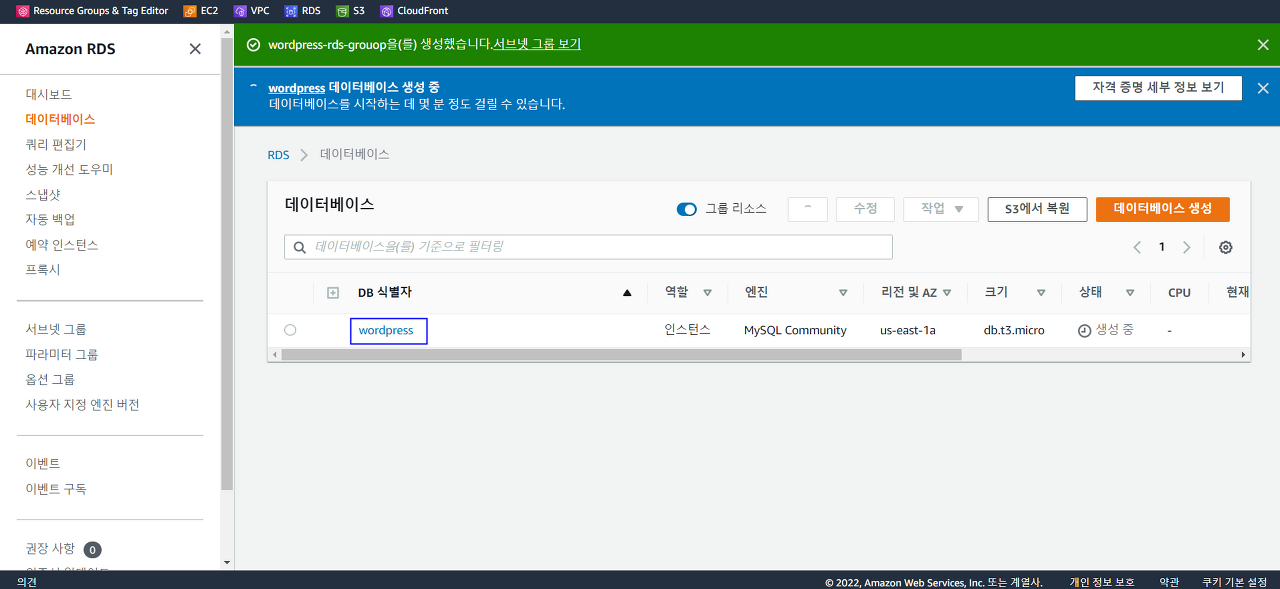The width and height of the screenshot is (1280, 589).
Task: Click us-east-1a region cell
Action: coord(908,330)
